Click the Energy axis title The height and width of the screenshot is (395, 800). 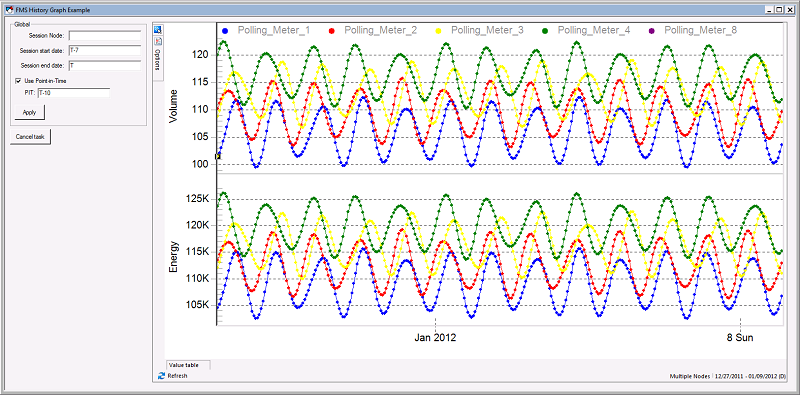pos(174,257)
